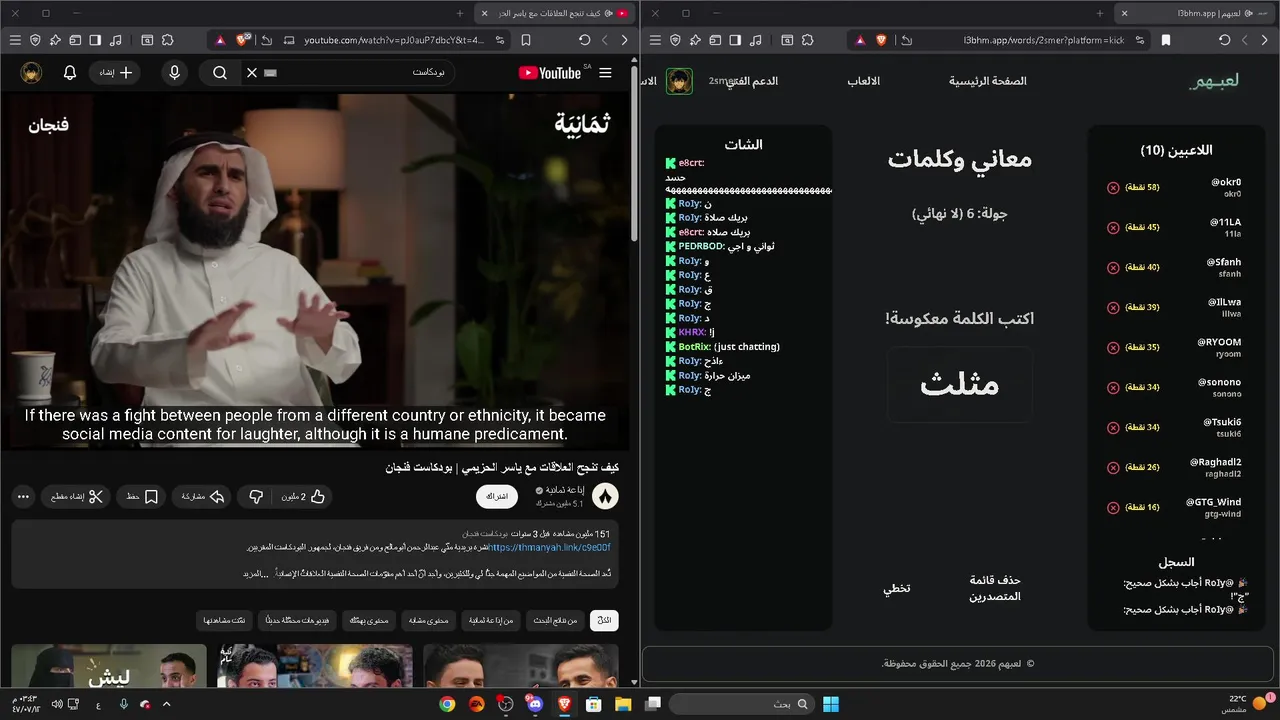
Task: Reload the l3bhm.app browser window
Action: [x=1224, y=40]
